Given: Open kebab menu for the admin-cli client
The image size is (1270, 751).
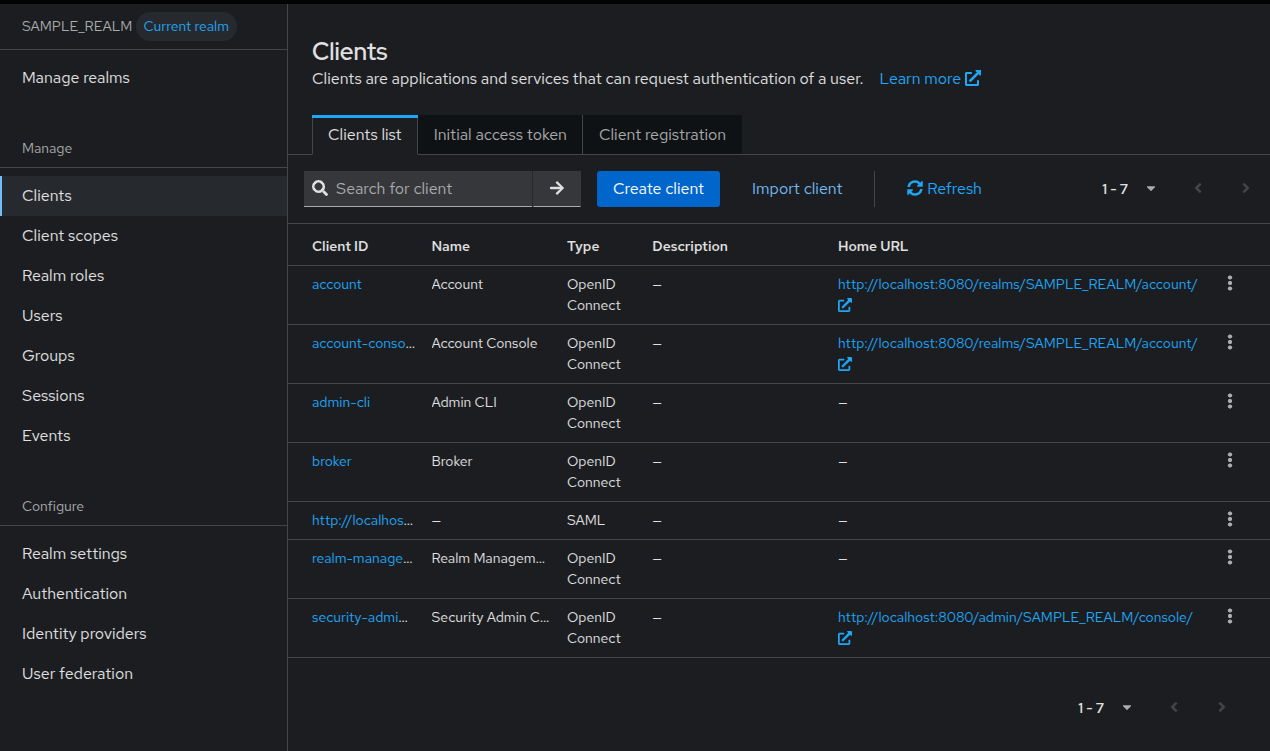Looking at the screenshot, I should (x=1229, y=402).
